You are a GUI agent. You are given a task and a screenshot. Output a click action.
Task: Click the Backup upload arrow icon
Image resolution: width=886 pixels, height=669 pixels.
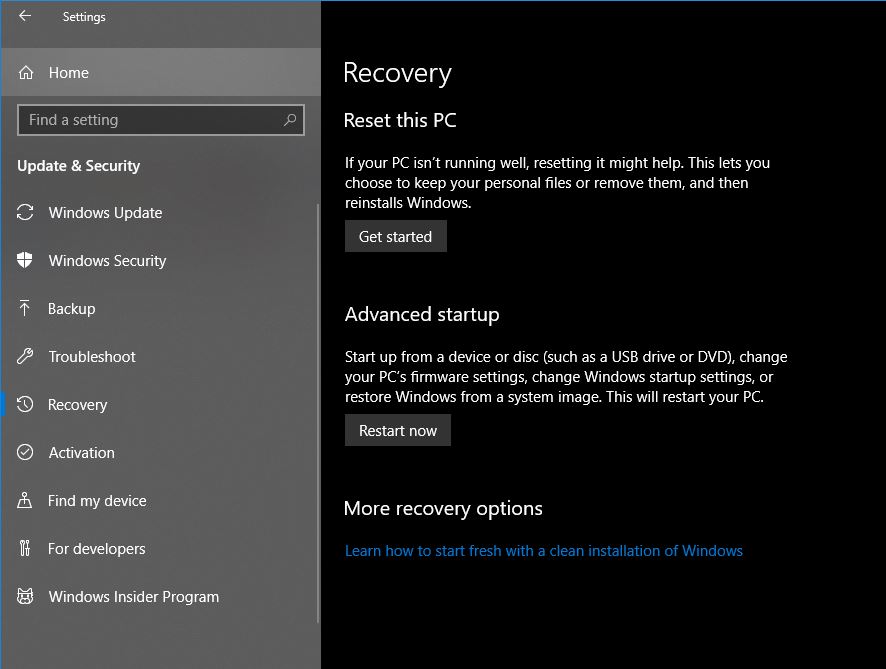[x=25, y=308]
